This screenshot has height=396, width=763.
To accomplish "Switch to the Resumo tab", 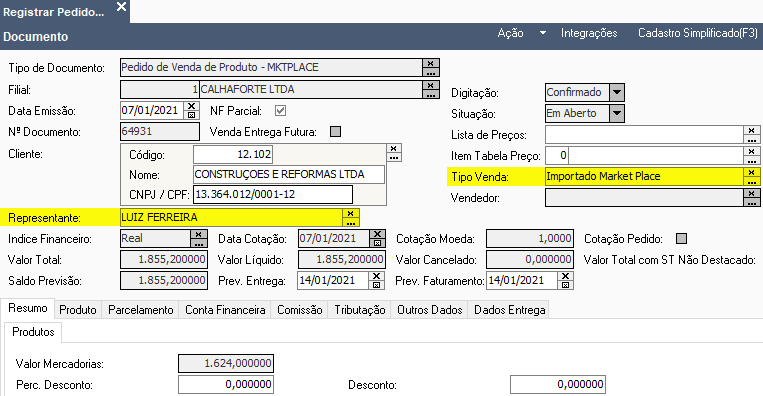I will point(28,308).
